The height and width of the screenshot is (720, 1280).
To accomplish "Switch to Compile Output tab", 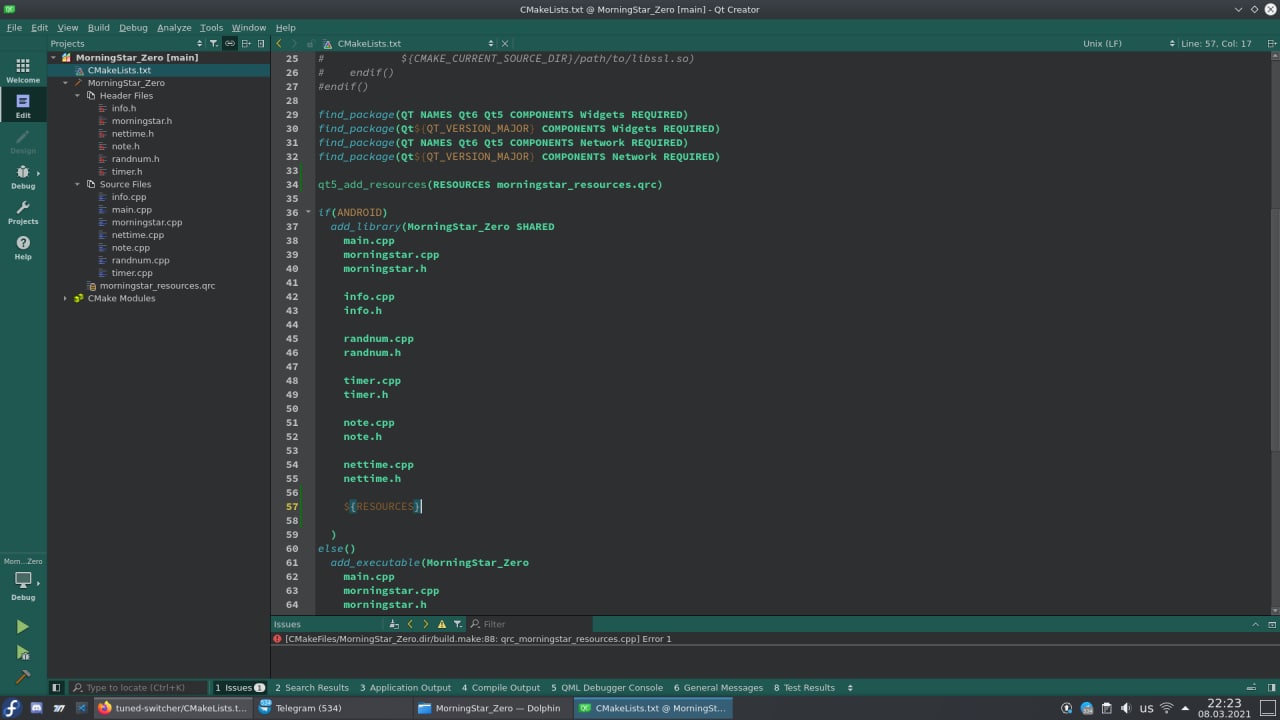I will (x=500, y=688).
